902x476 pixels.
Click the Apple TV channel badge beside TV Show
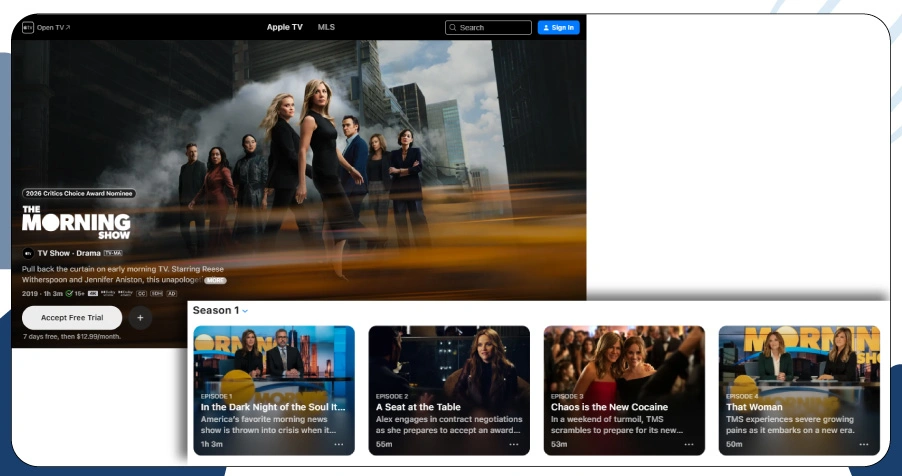(28, 253)
